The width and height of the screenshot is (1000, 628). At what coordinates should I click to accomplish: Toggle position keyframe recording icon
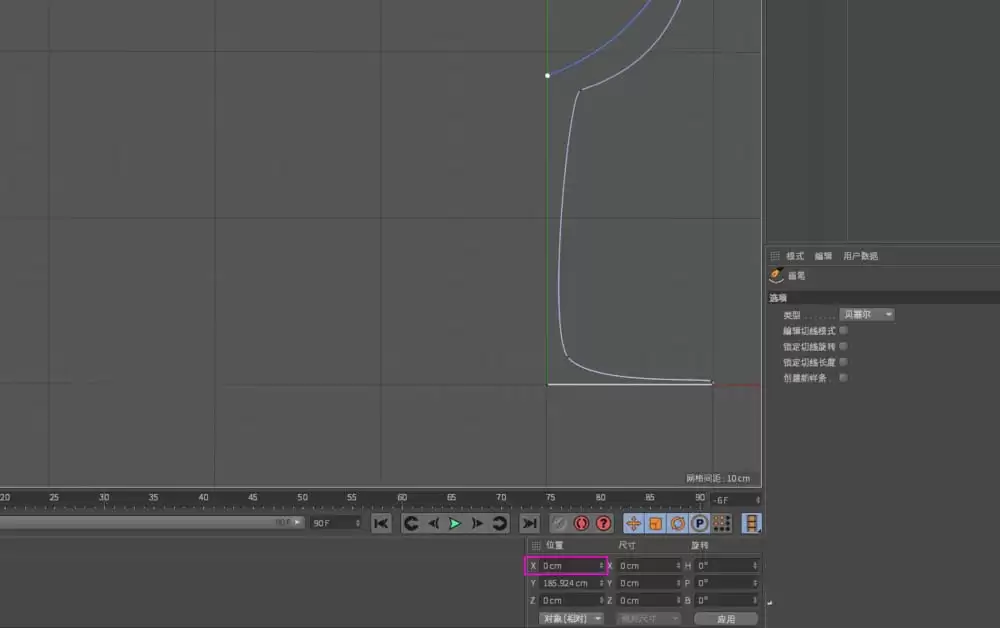pyautogui.click(x=634, y=523)
